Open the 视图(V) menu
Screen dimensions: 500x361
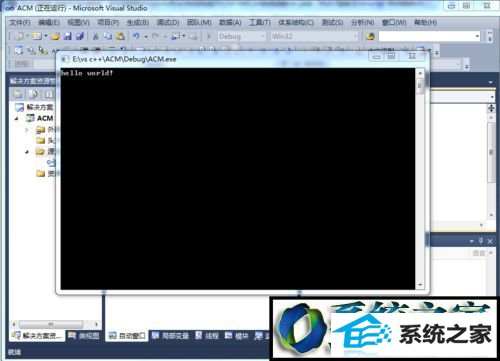[79, 23]
